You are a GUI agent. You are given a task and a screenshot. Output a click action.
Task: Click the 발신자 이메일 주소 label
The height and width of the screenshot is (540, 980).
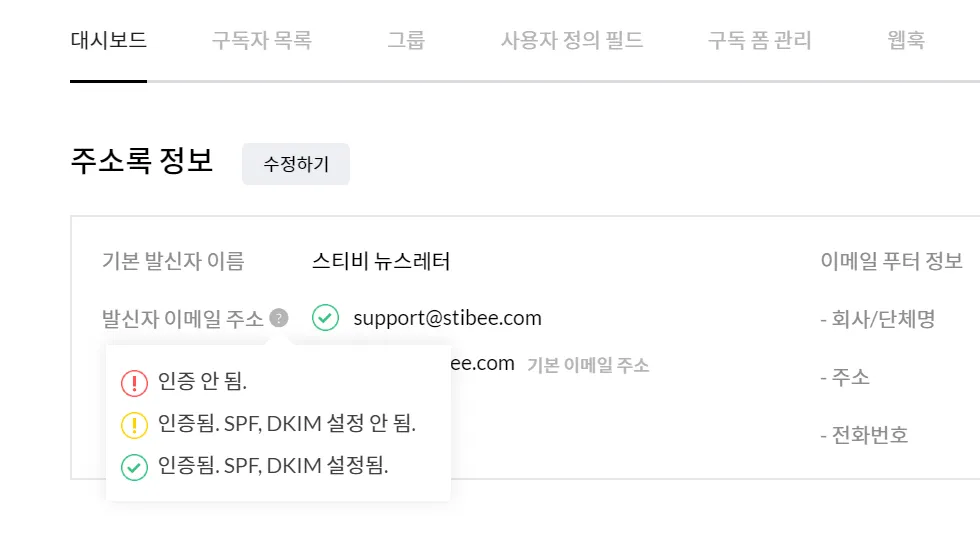click(183, 318)
